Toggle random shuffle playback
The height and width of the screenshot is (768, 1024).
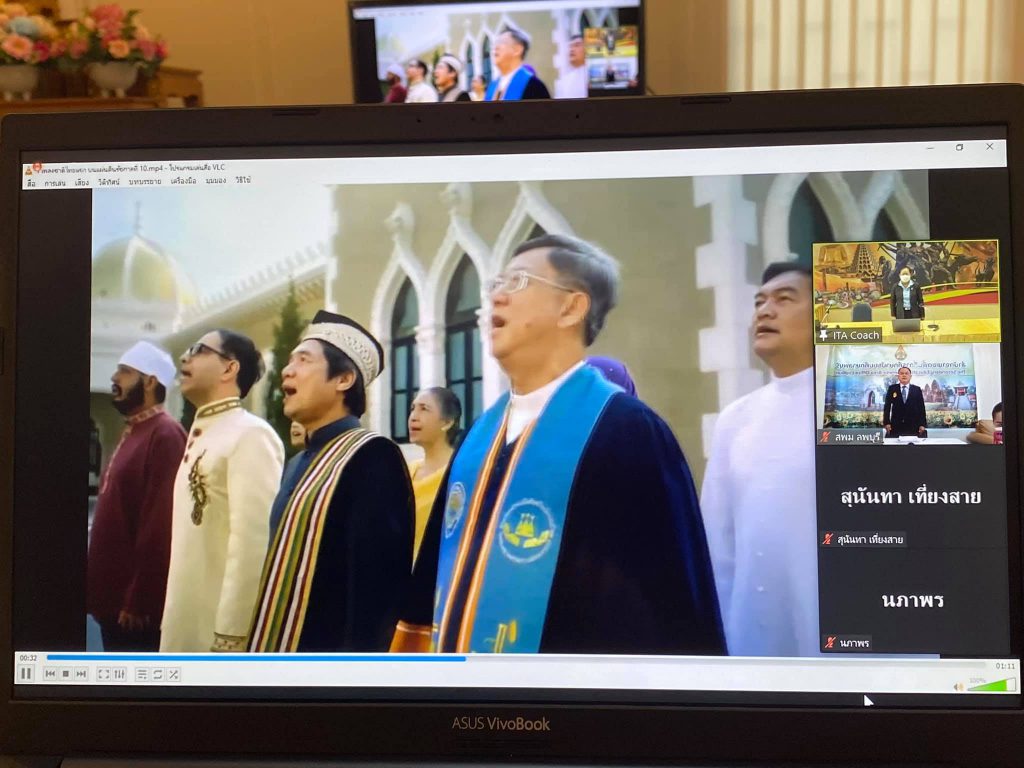point(173,675)
